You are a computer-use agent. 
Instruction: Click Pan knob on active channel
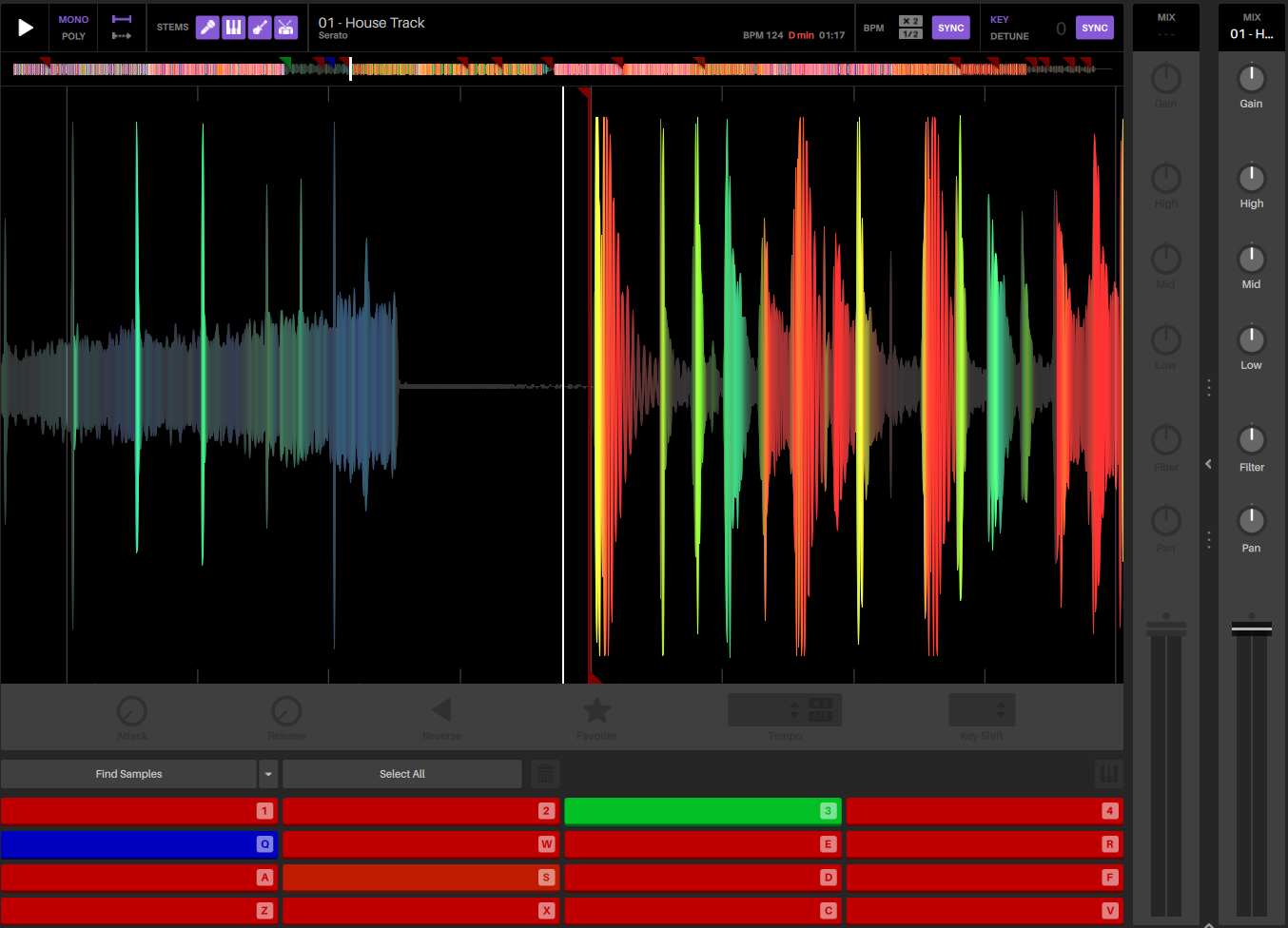tap(1251, 520)
